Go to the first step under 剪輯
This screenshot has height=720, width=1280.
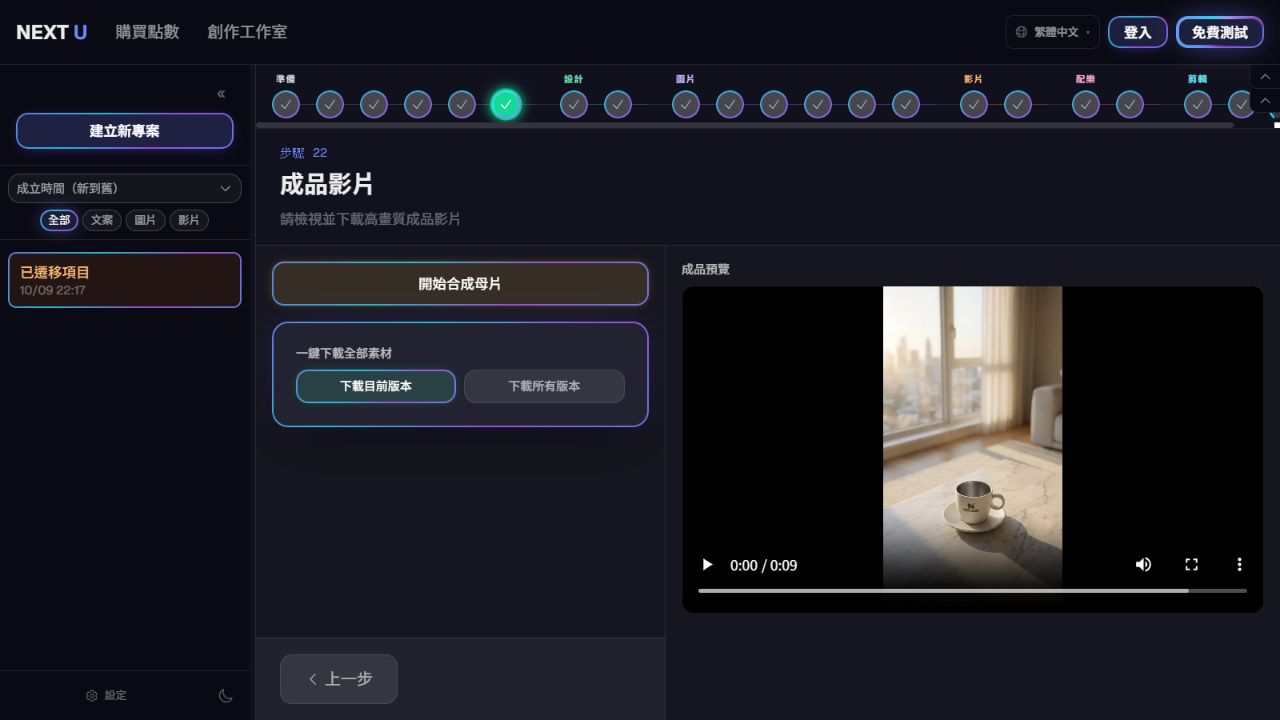(1198, 104)
